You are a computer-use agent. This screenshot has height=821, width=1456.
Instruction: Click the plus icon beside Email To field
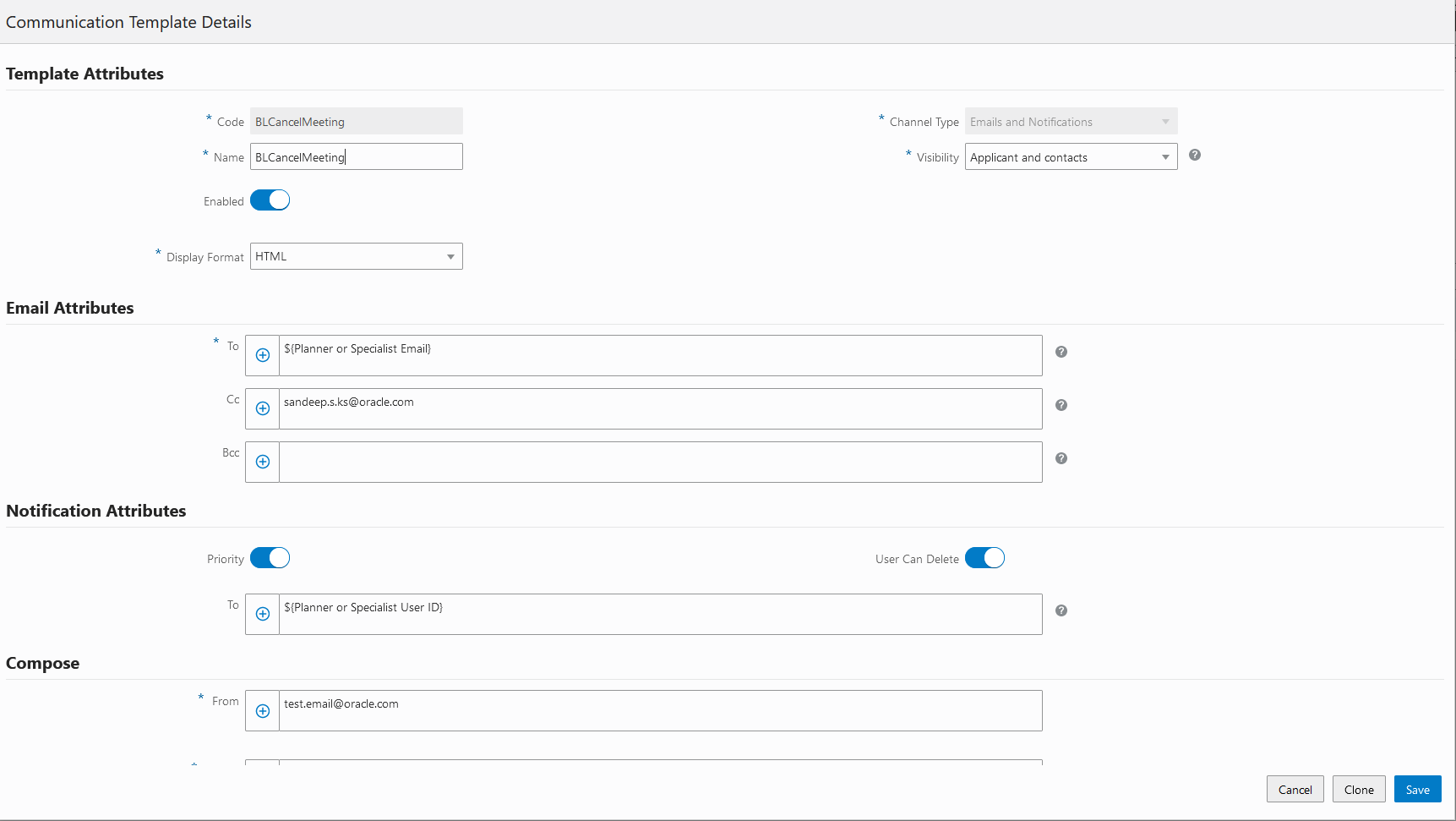263,355
